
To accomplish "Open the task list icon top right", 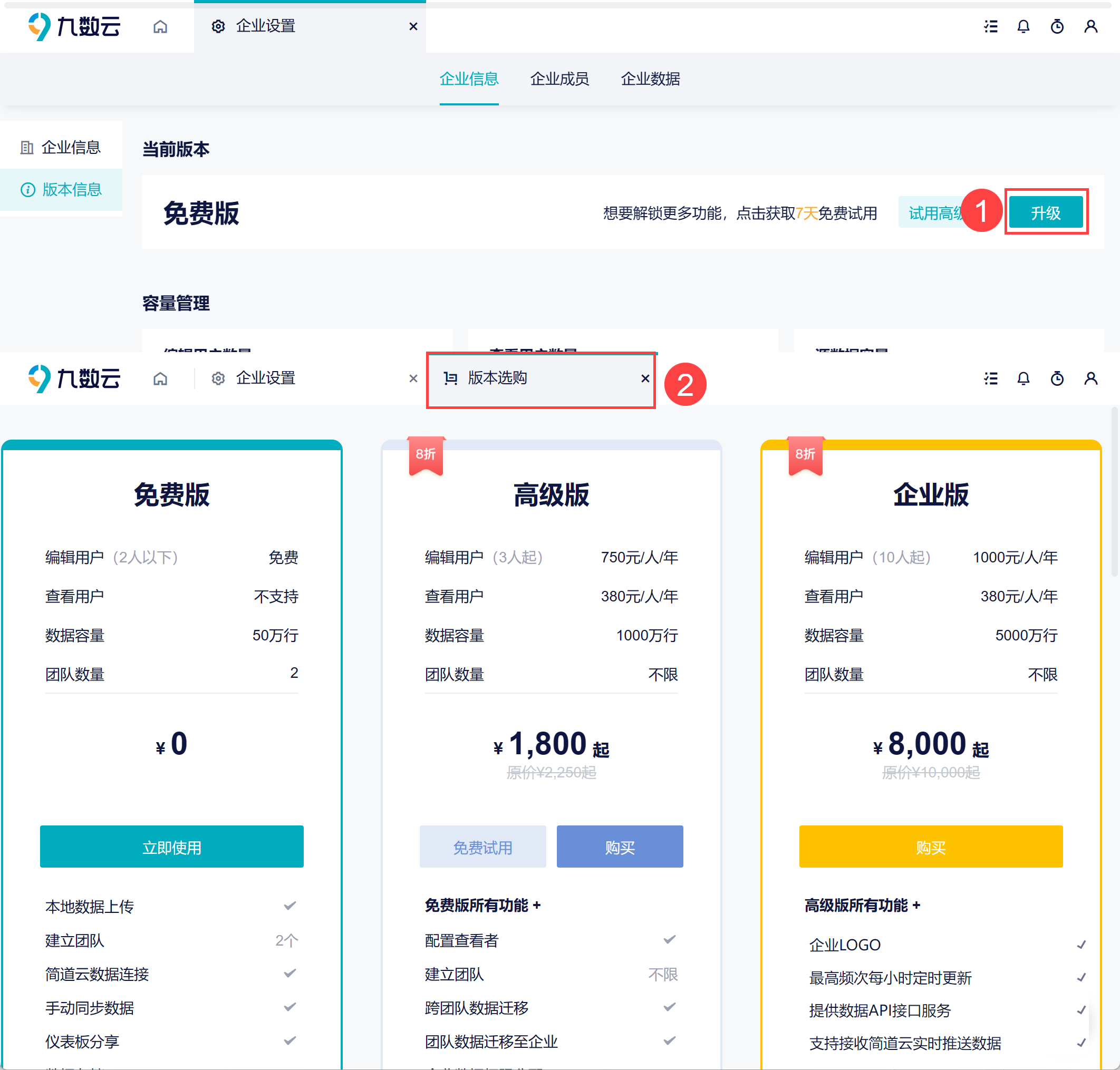I will [x=990, y=27].
